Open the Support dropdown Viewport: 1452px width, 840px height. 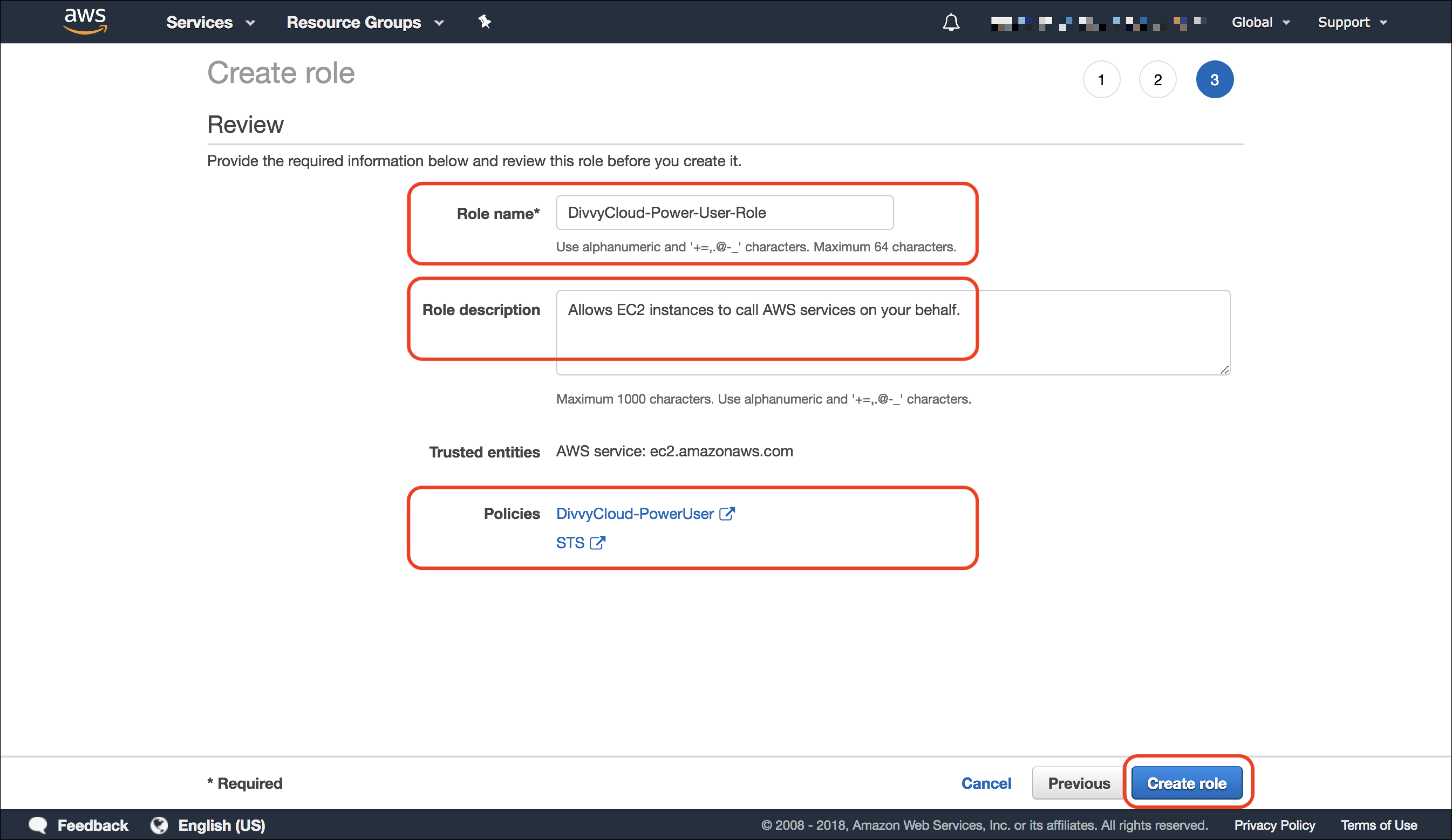(x=1352, y=22)
